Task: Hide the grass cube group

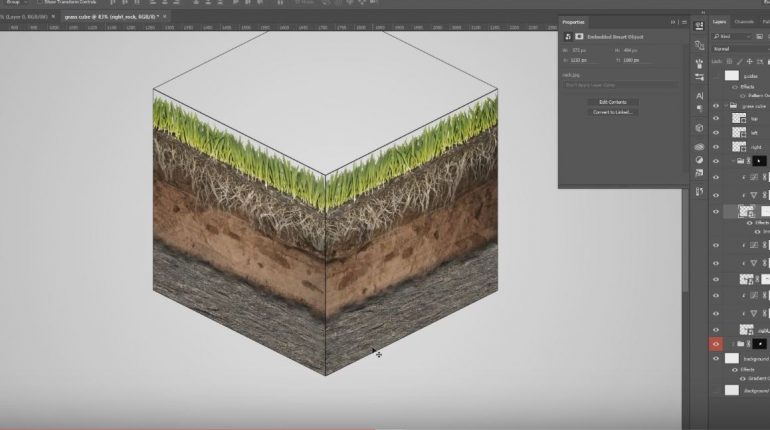Action: click(x=715, y=104)
